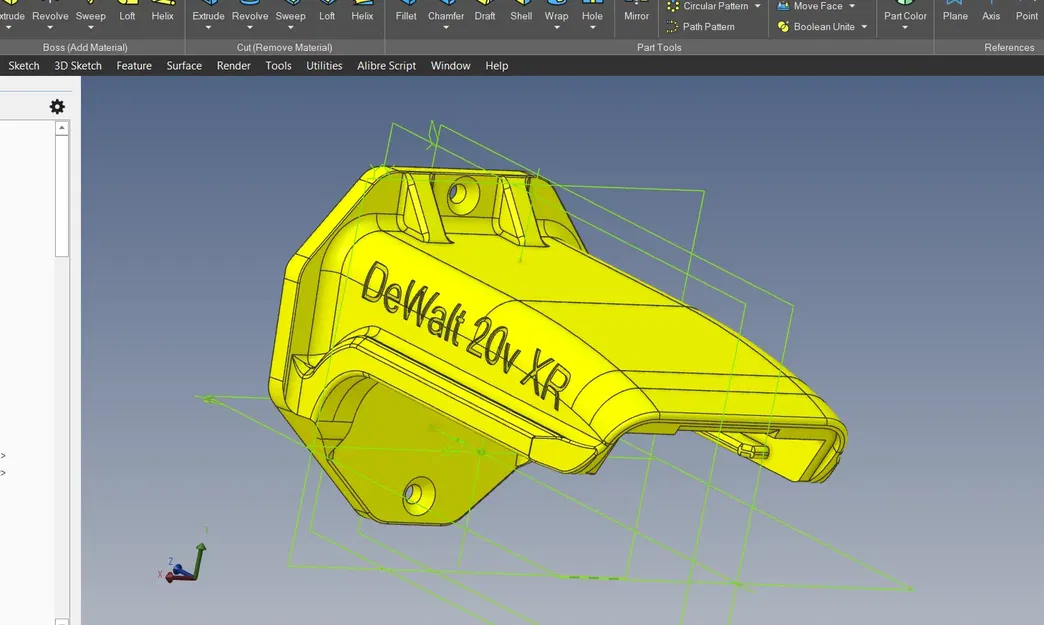
Task: Open the Utilities menu
Action: (x=324, y=66)
